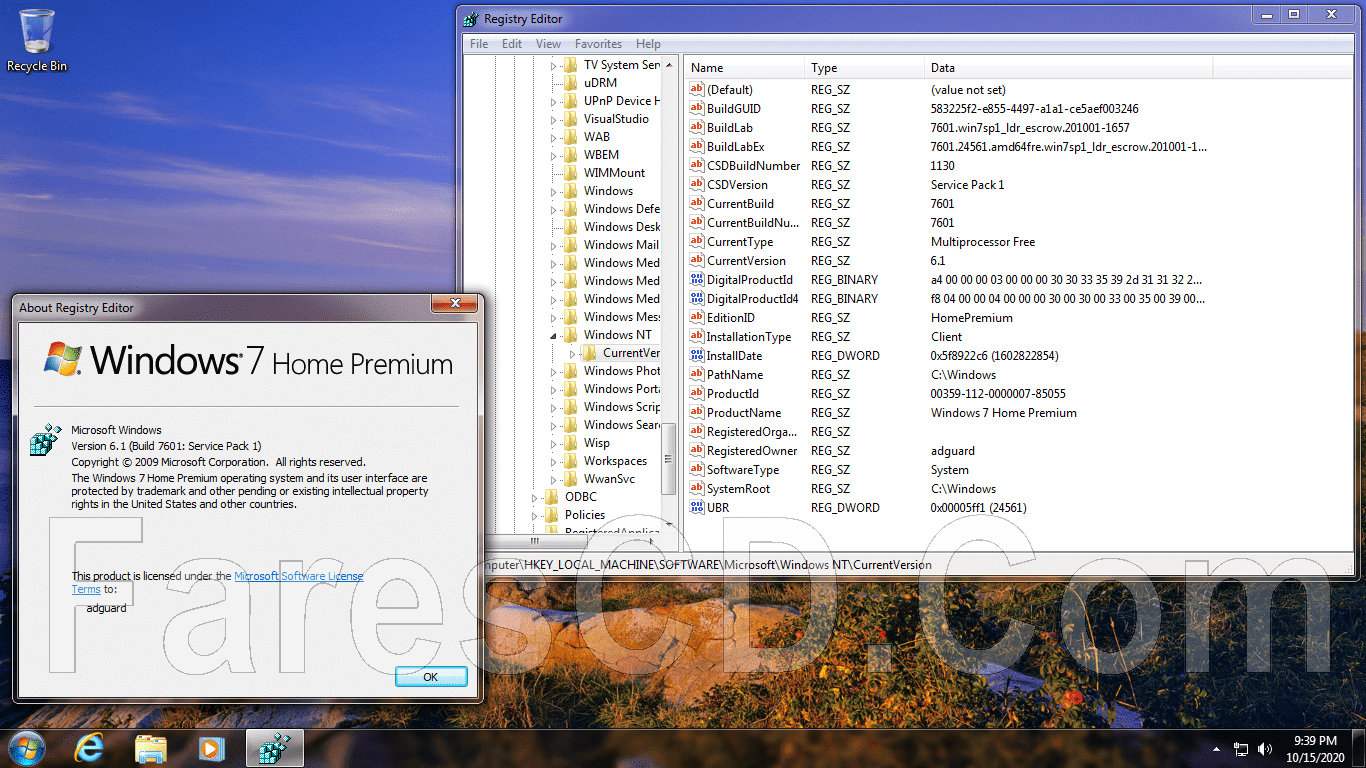
Task: Click the (Default) value icon
Action: (697, 90)
